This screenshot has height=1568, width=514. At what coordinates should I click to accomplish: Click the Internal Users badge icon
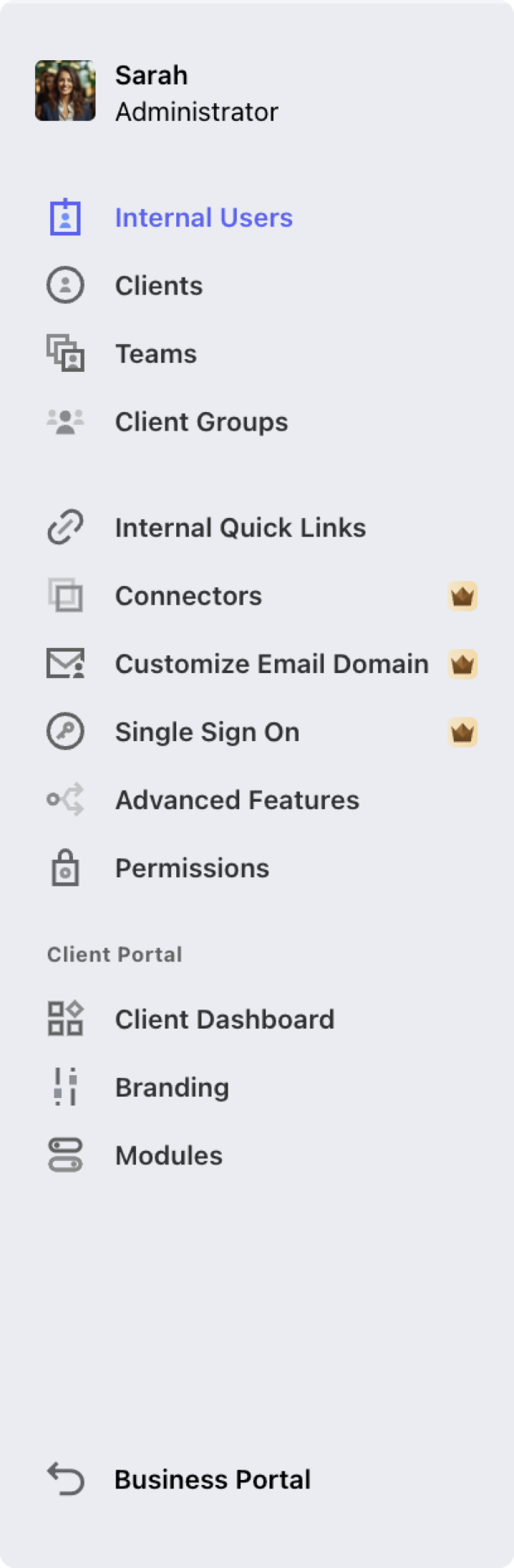(65, 217)
